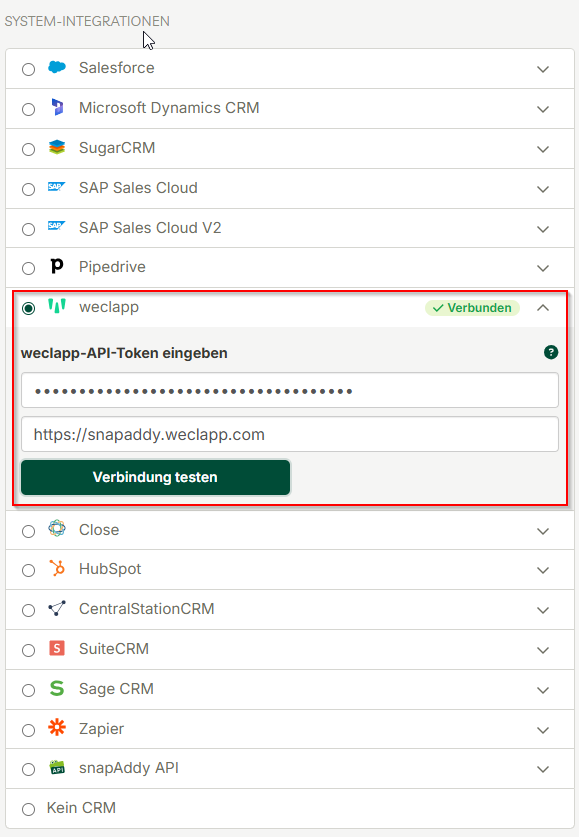Screen dimensions: 579x837
Task: Select the SAP Sales Cloud V2 radio button
Action: point(28,229)
